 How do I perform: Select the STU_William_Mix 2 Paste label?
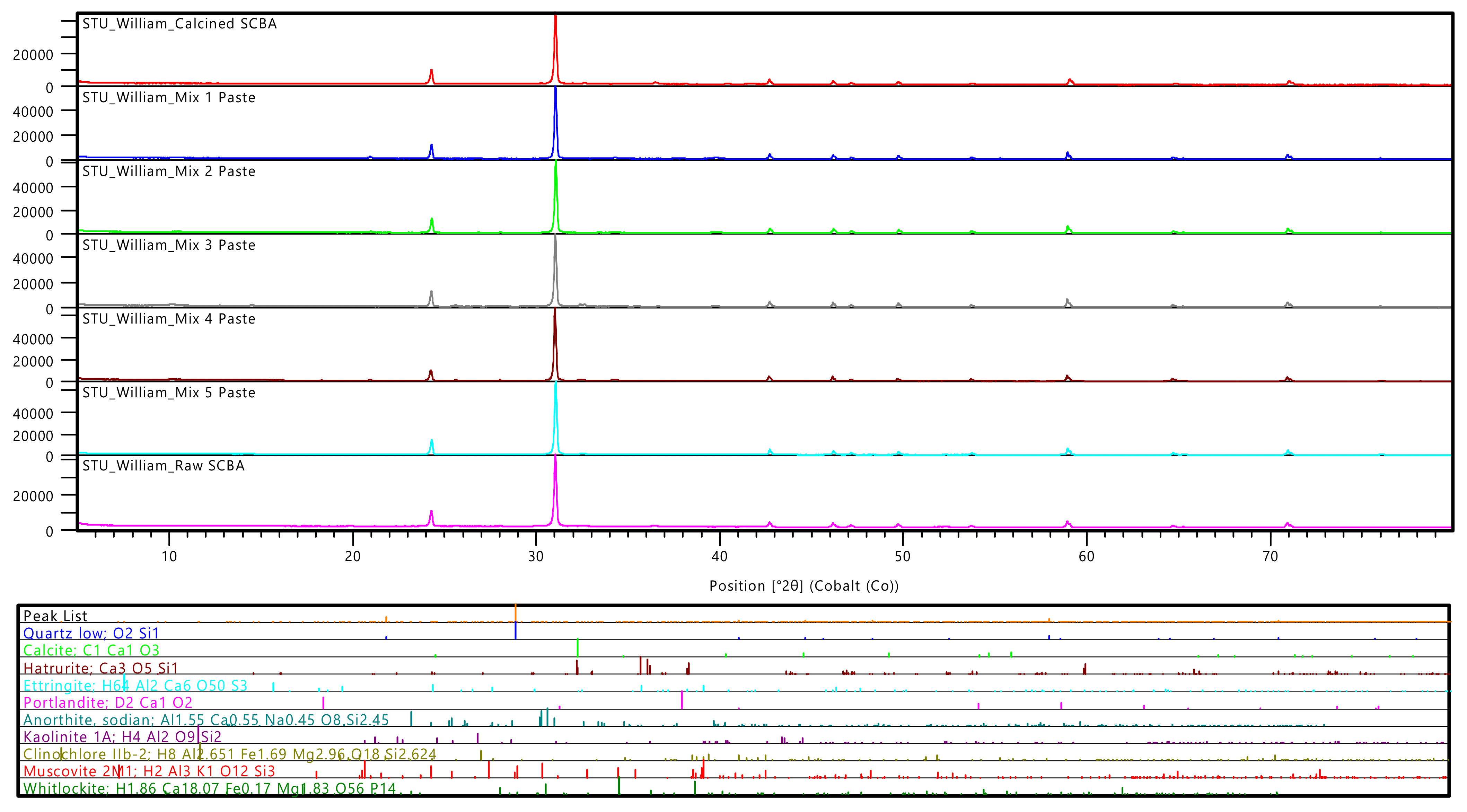click(x=169, y=171)
